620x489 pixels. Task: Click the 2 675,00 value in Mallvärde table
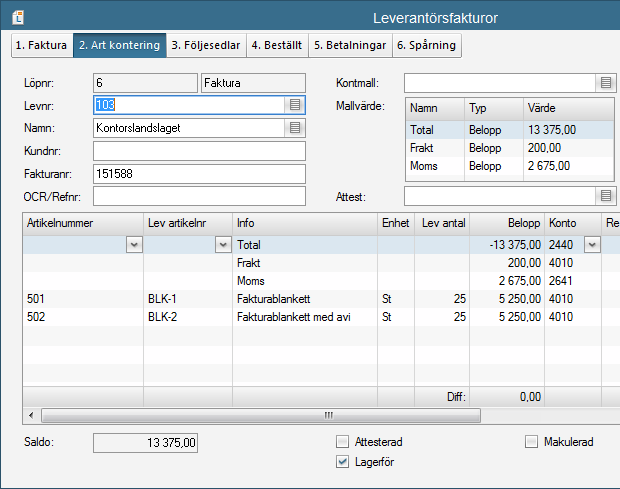[549, 166]
